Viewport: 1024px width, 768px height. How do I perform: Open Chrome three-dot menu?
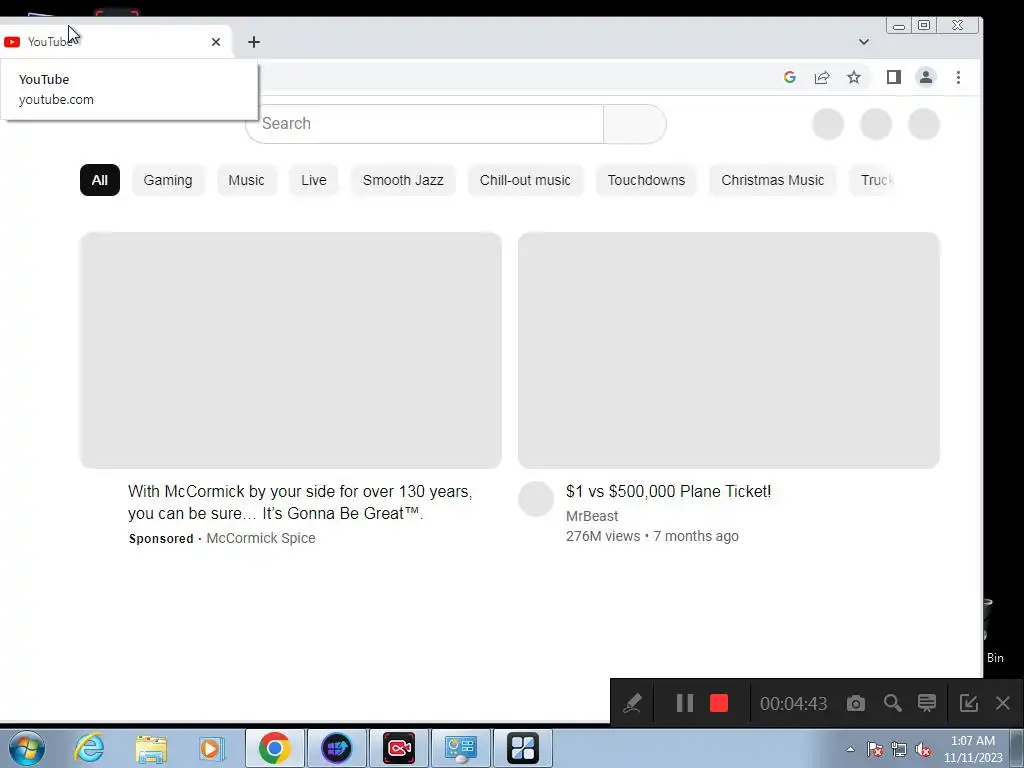pos(958,78)
